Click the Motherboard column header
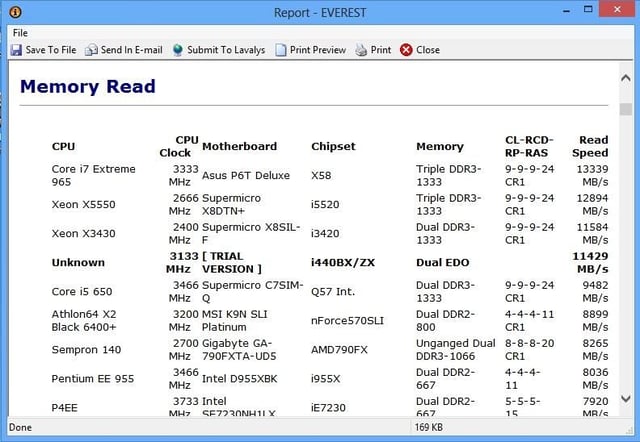The height and width of the screenshot is (442, 640). click(x=240, y=147)
